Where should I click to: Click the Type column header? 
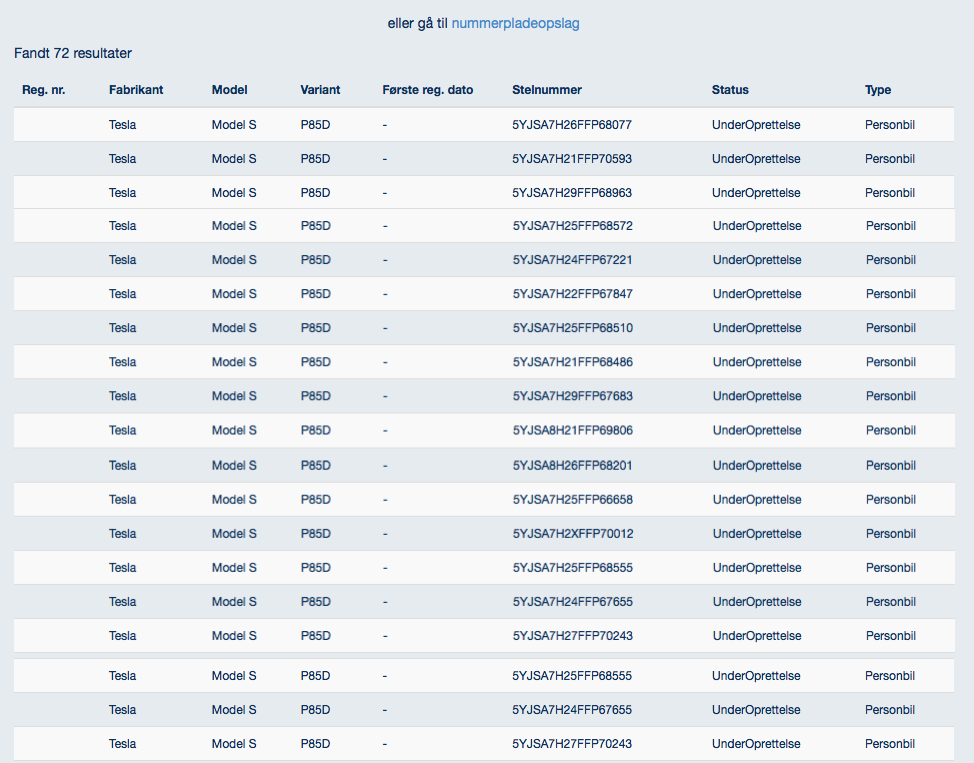(x=878, y=90)
